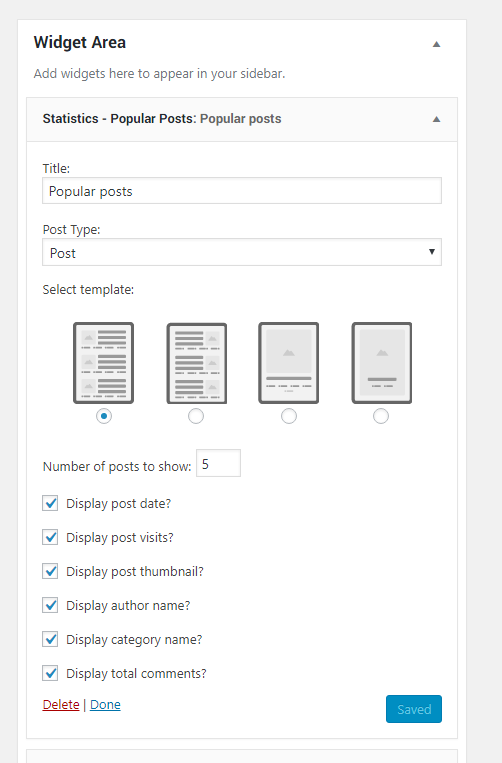Screen dimensions: 502x763
Task: Toggle Display total comments checkbox
Action: 50,673
